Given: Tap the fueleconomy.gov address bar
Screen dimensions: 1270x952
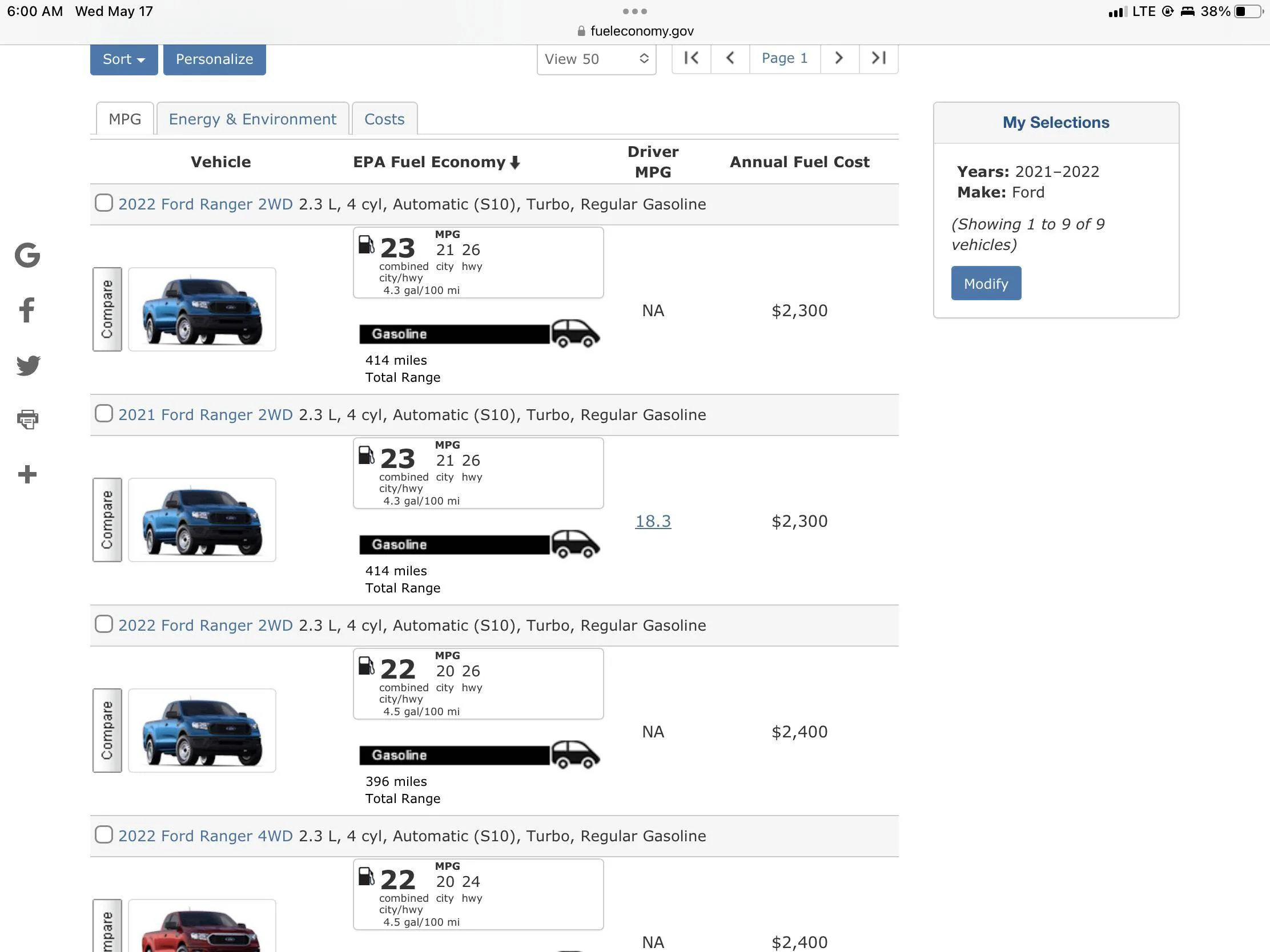Looking at the screenshot, I should click(635, 31).
